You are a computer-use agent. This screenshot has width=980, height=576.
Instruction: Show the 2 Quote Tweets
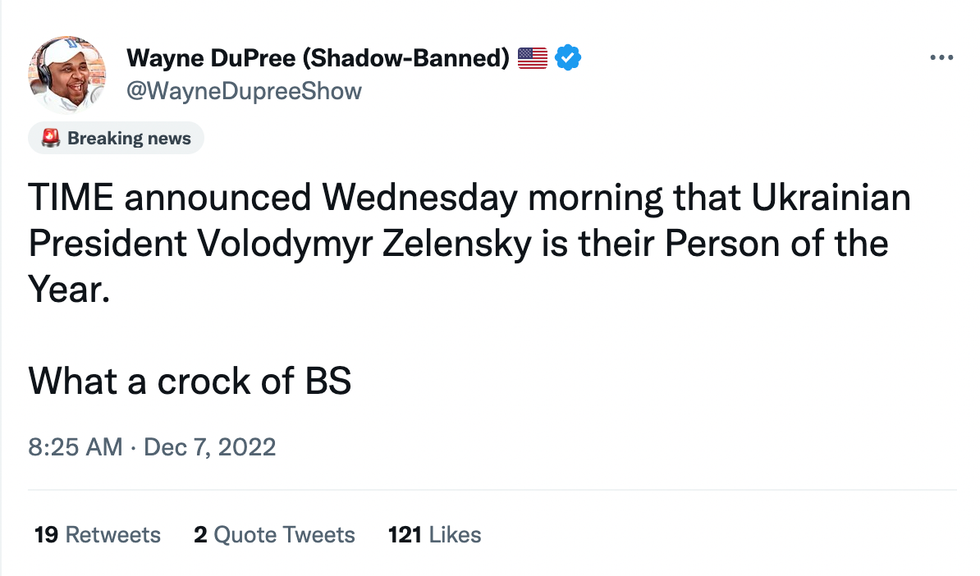tap(274, 535)
